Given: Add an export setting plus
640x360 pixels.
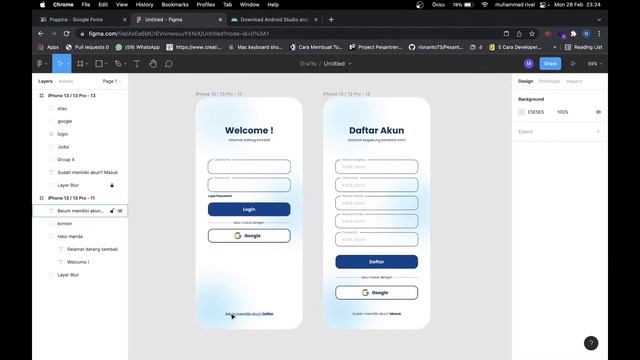Looking at the screenshot, I should (x=598, y=131).
